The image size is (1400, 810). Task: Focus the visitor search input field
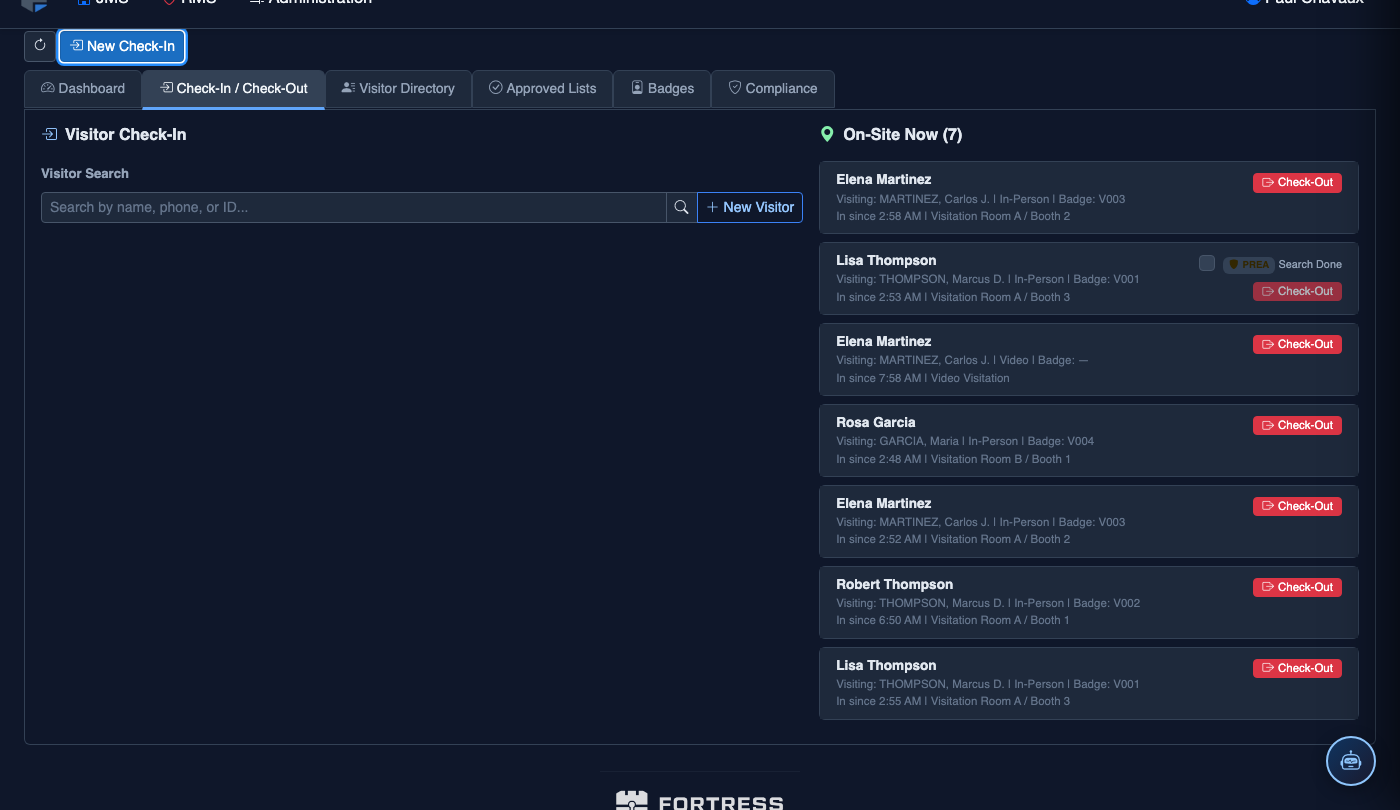point(354,207)
